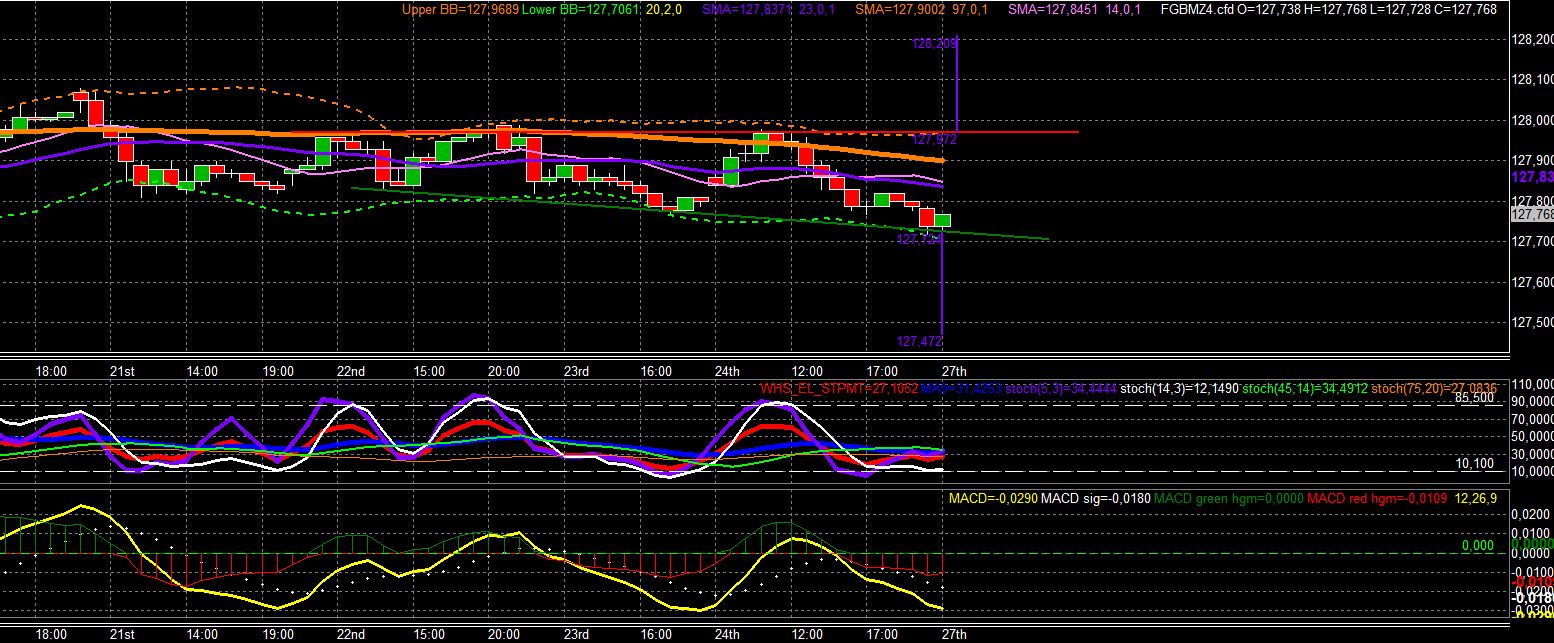Click the highlighted 127,768 current price tag
Image resolution: width=1554 pixels, height=643 pixels.
point(1532,214)
